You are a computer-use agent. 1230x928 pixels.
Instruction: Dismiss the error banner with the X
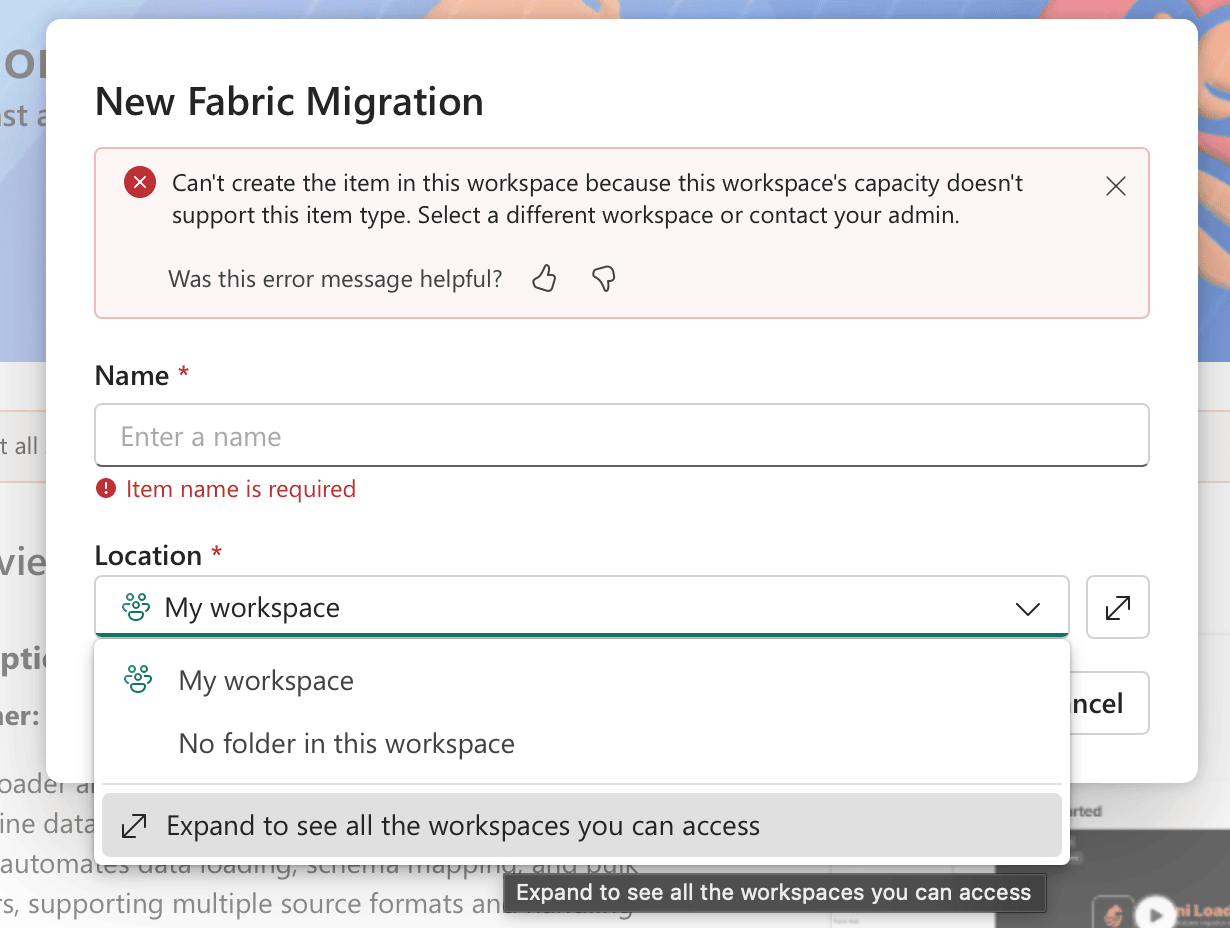[1116, 186]
